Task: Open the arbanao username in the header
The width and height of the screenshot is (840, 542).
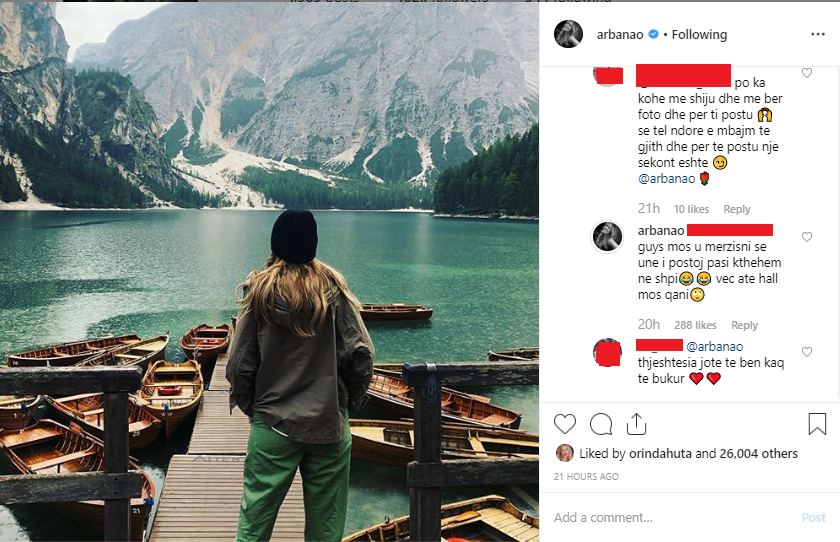Action: point(620,35)
